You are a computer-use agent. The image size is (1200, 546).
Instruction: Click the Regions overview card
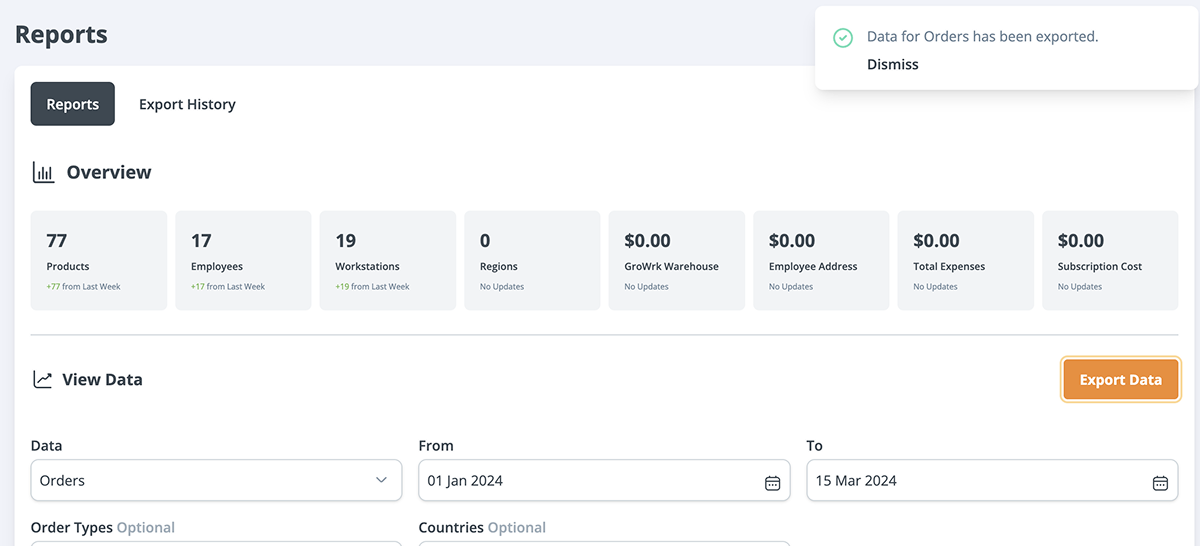532,260
